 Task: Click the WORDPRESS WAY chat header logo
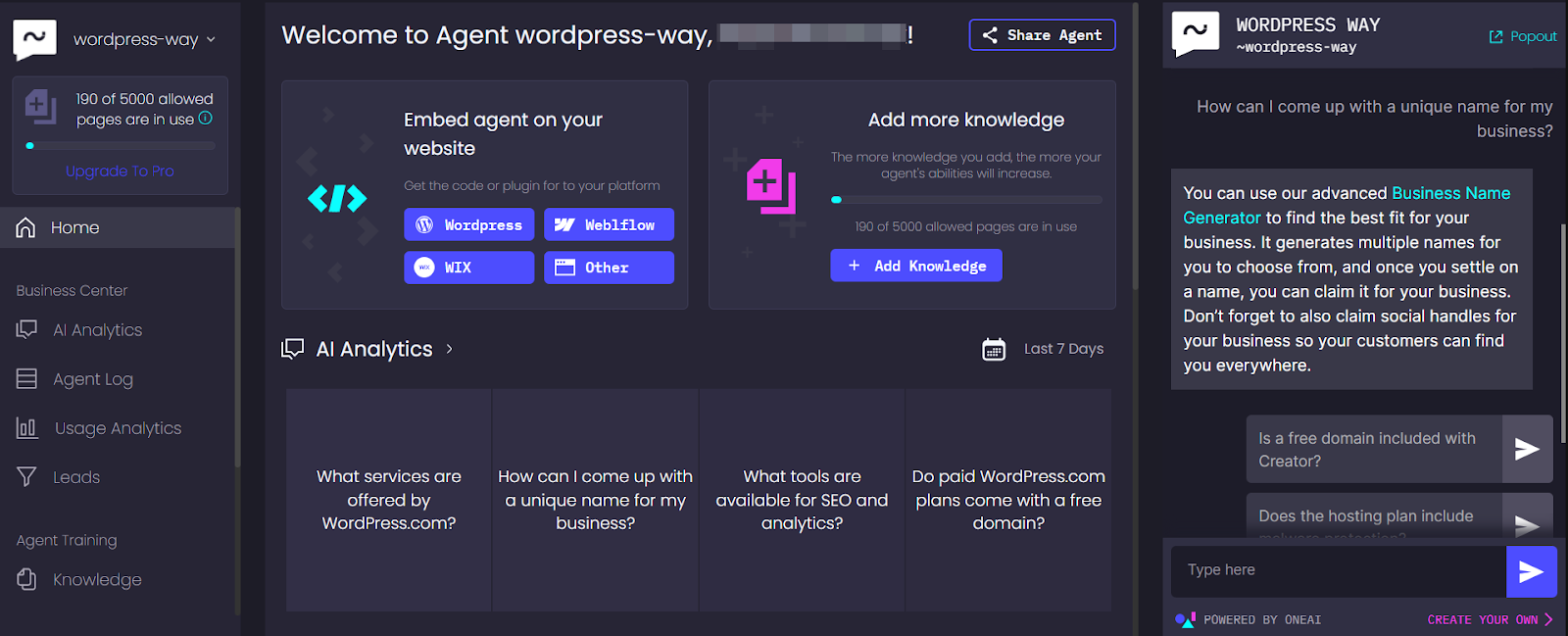[x=1196, y=34]
